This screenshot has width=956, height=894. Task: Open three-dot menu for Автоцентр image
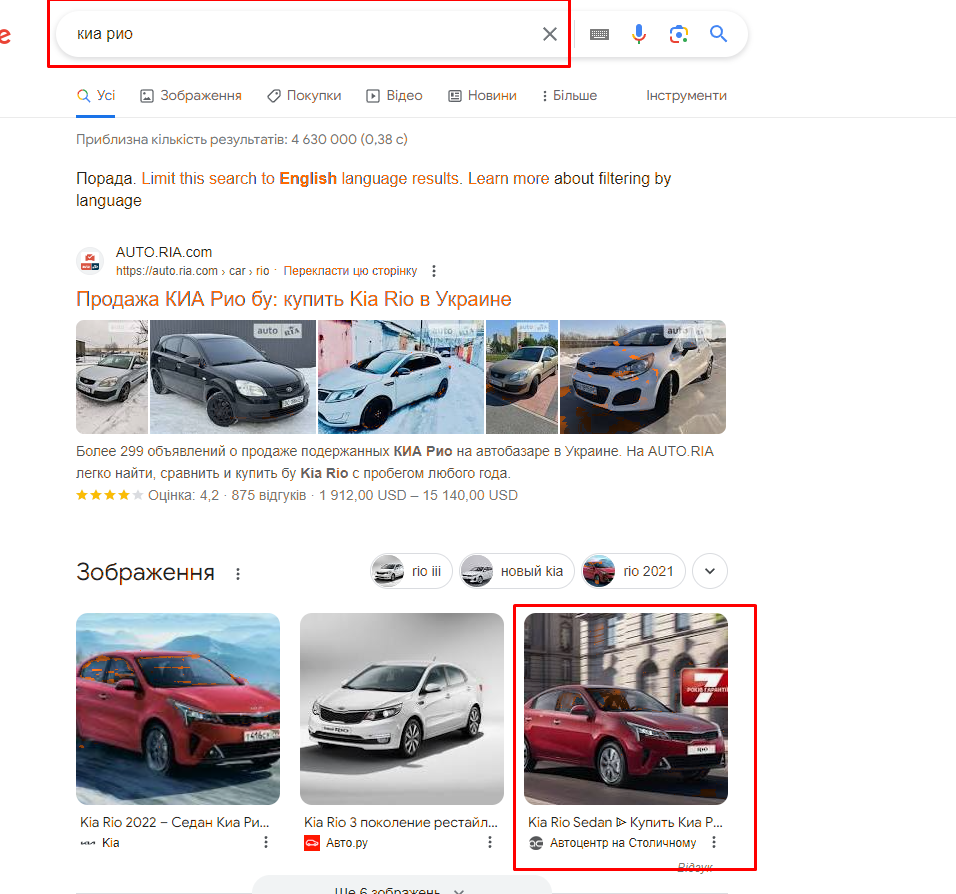(x=714, y=842)
